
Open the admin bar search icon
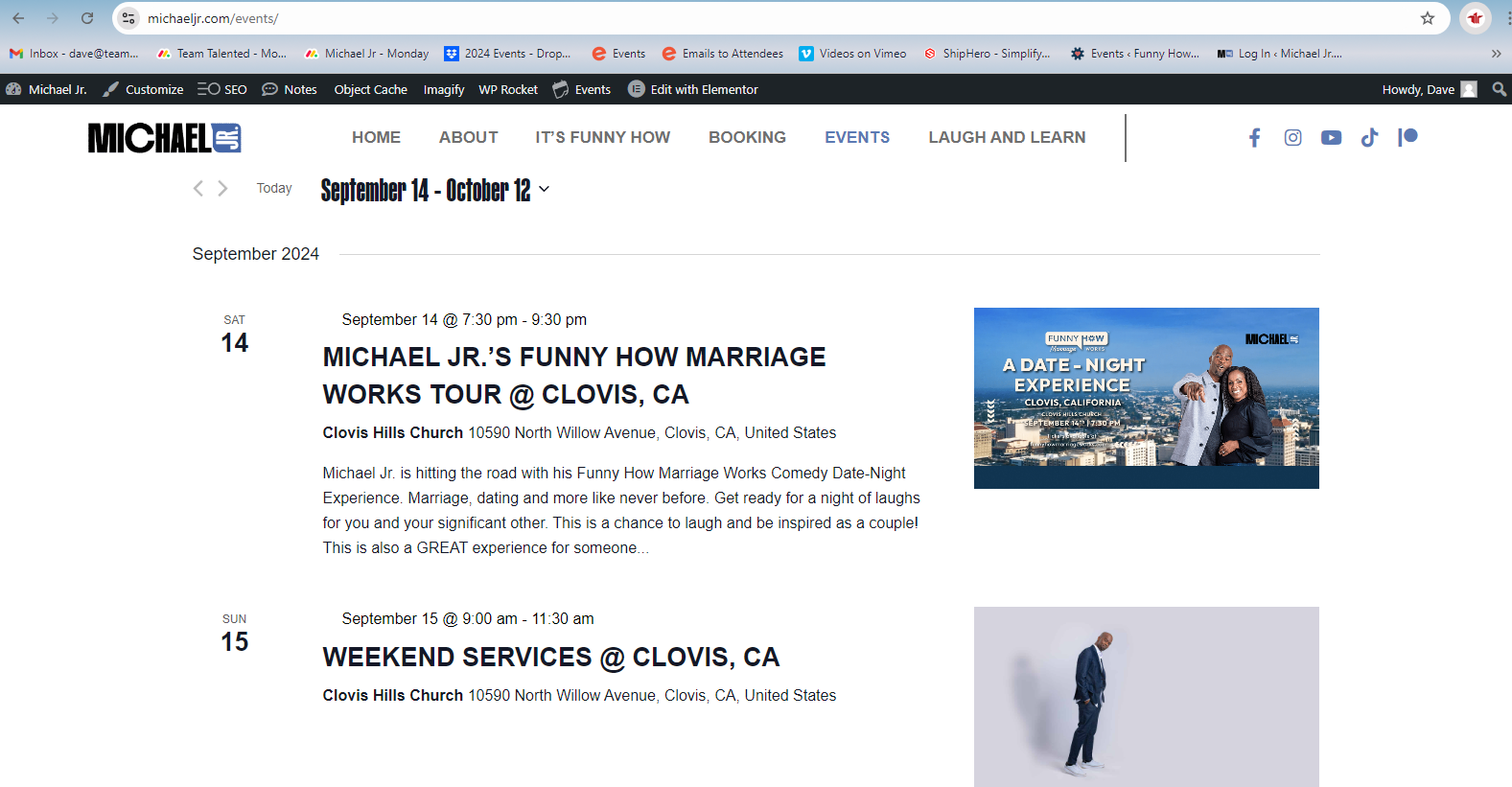tap(1500, 89)
